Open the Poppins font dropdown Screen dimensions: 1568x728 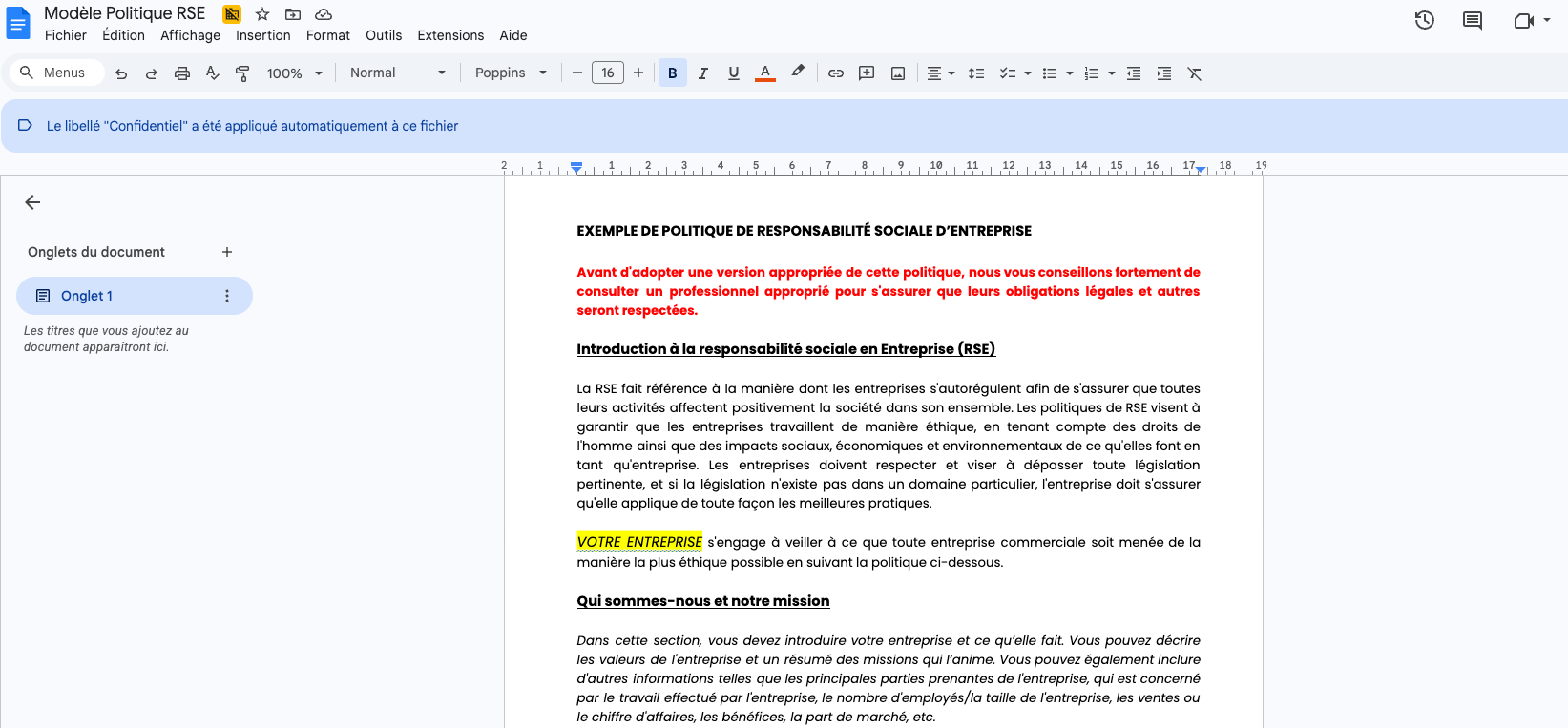click(512, 73)
